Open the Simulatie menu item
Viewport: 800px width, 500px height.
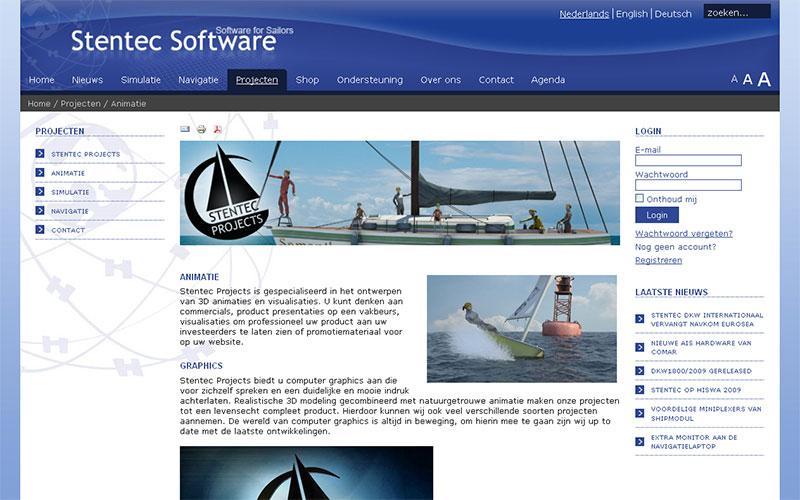(x=141, y=80)
